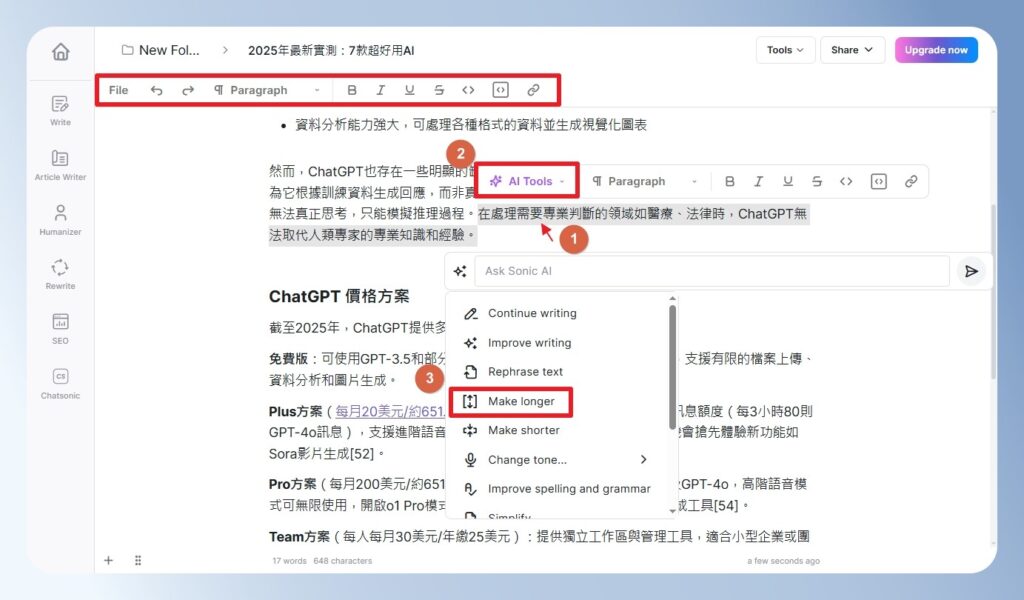Click the '17 words' counter
The image size is (1024, 600).
[289, 561]
